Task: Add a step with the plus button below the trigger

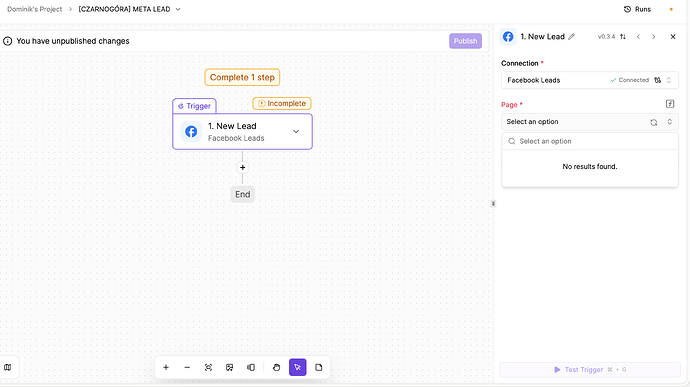Action: click(x=242, y=167)
